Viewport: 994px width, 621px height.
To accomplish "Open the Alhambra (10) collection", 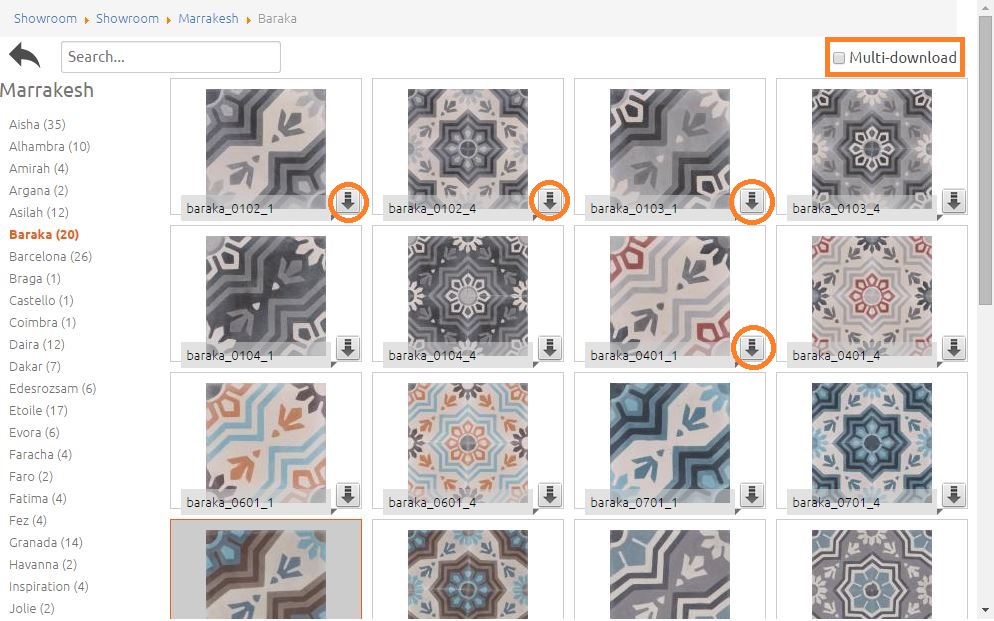I will pos(49,146).
